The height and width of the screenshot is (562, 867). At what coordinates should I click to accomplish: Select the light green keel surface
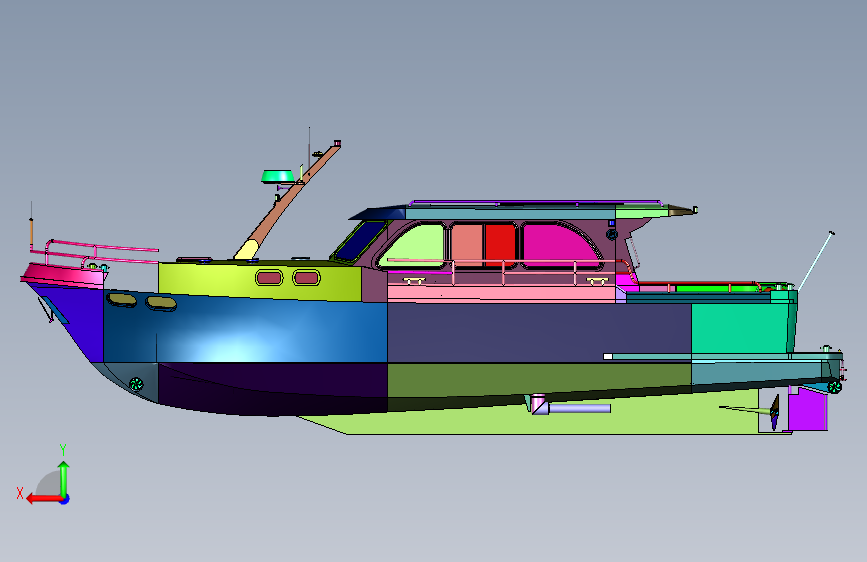coord(553,423)
